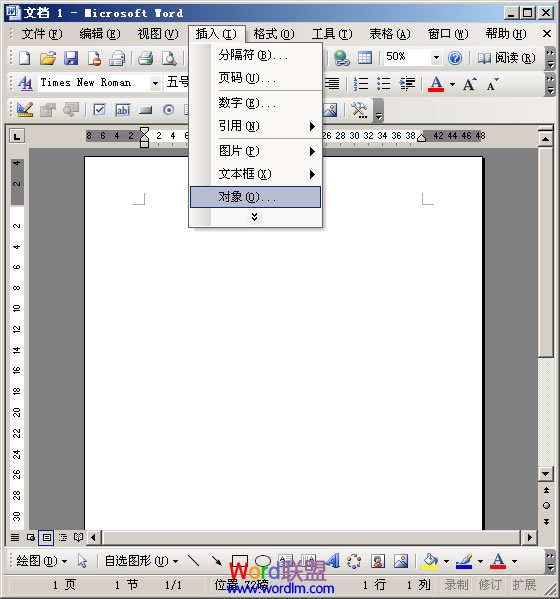560x599 pixels.
Task: Click the More Controls hammer icon
Action: 359,110
